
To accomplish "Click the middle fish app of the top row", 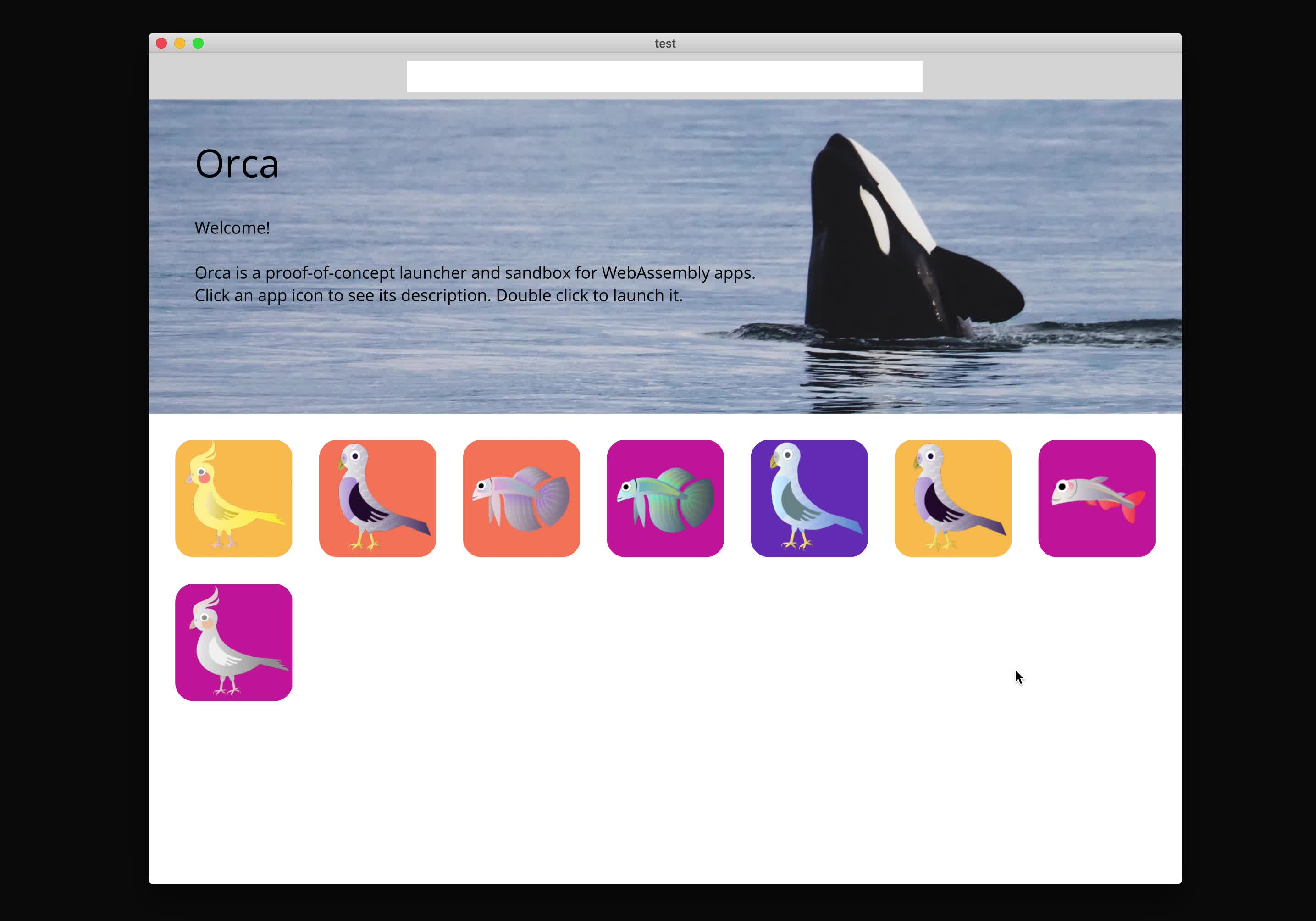I will 665,498.
